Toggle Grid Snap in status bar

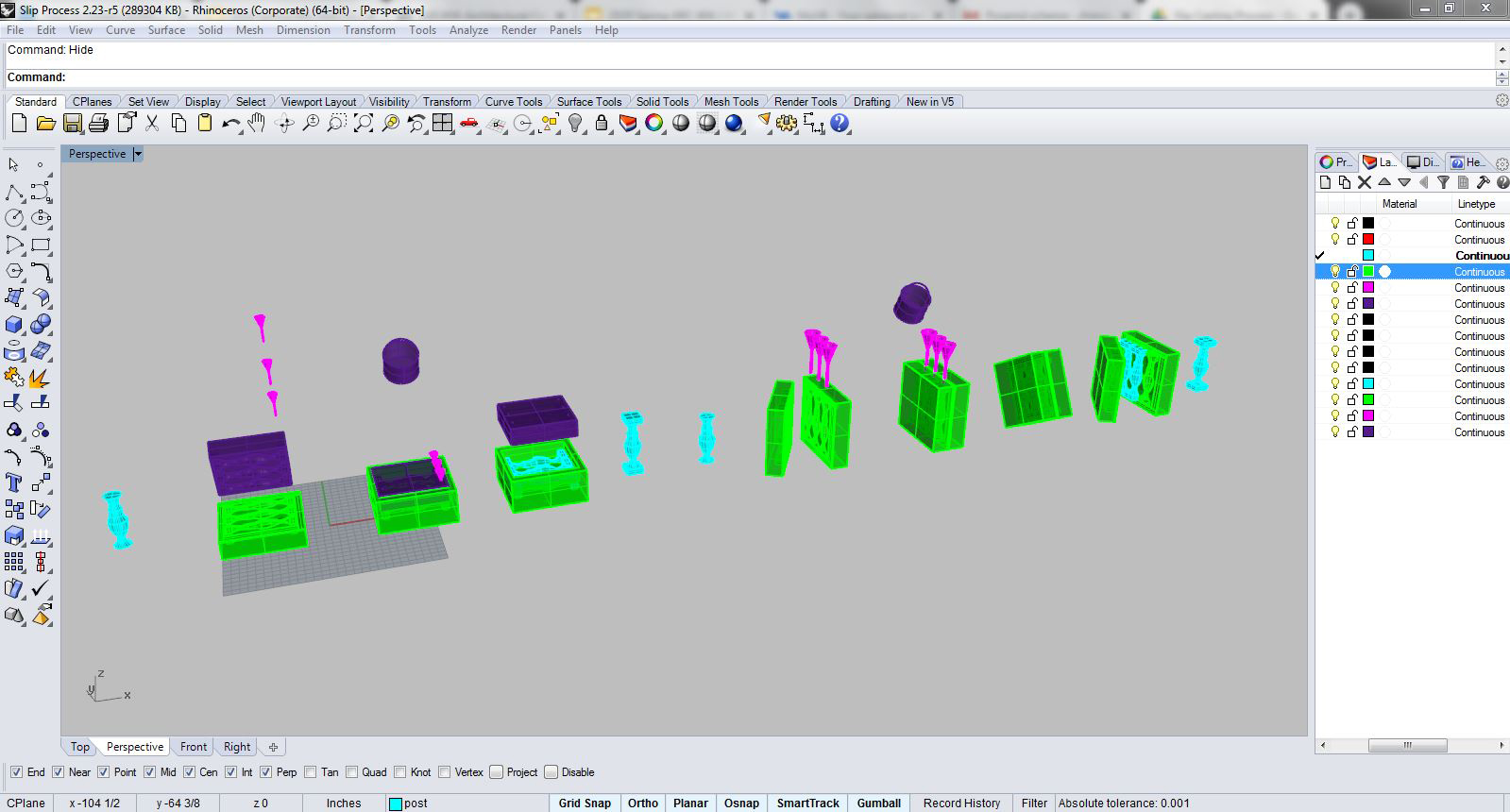(585, 804)
